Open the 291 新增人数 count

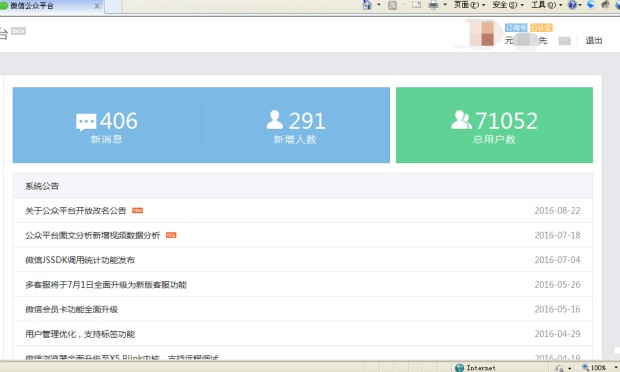coord(307,121)
